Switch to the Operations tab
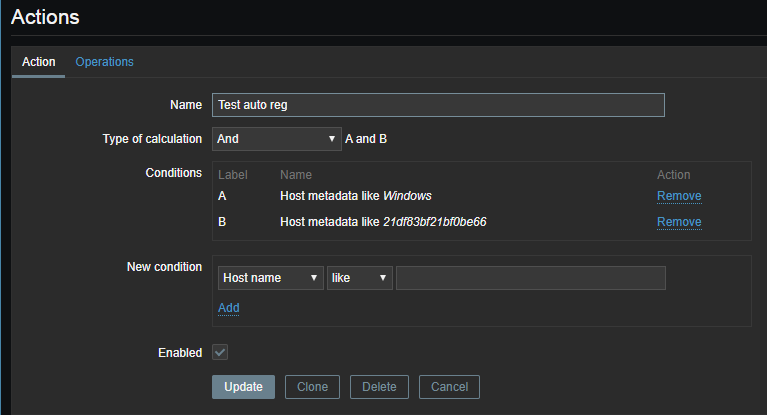 [104, 62]
